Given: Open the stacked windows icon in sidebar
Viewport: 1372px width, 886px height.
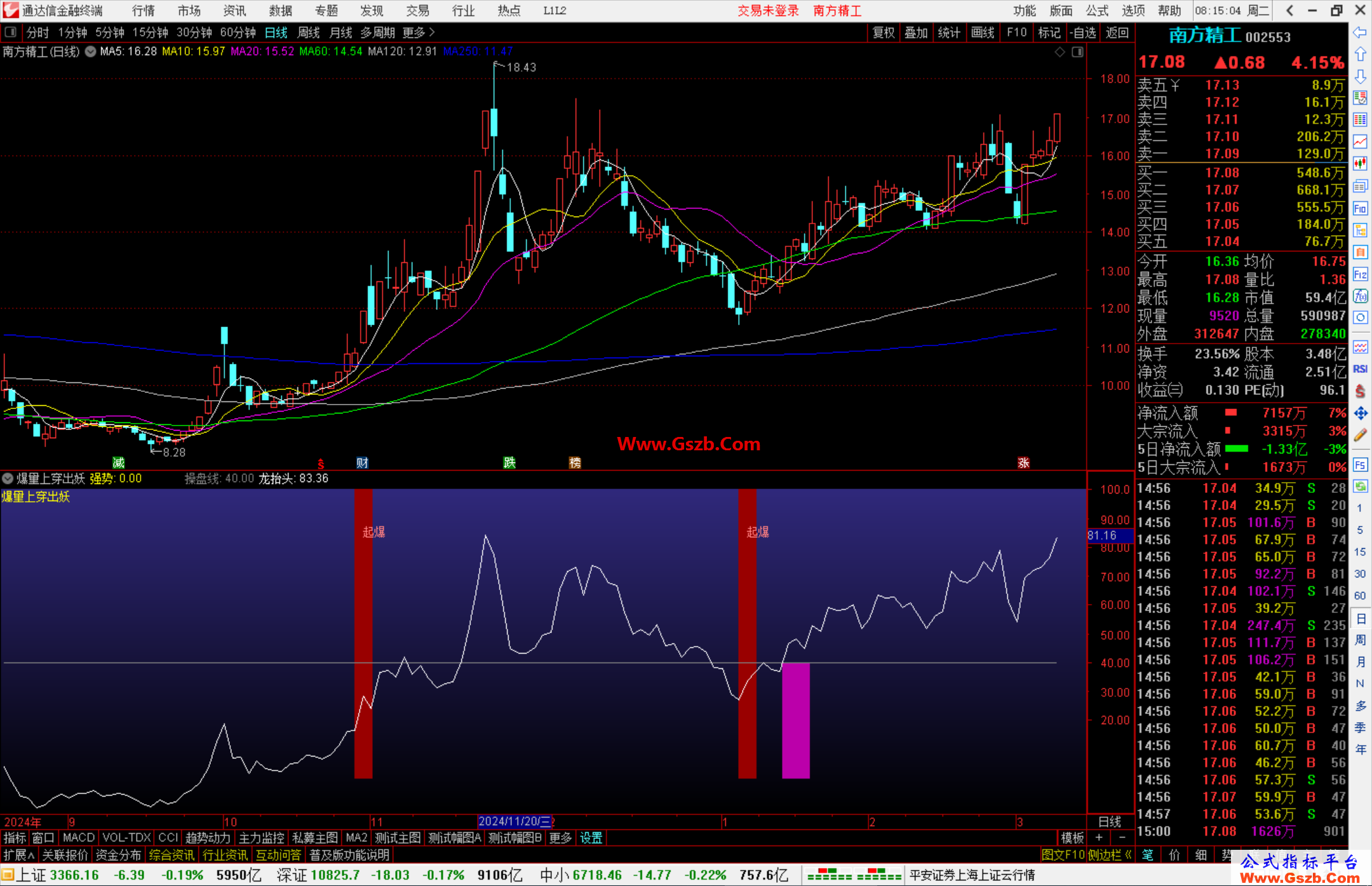Looking at the screenshot, I should coord(1360,186).
